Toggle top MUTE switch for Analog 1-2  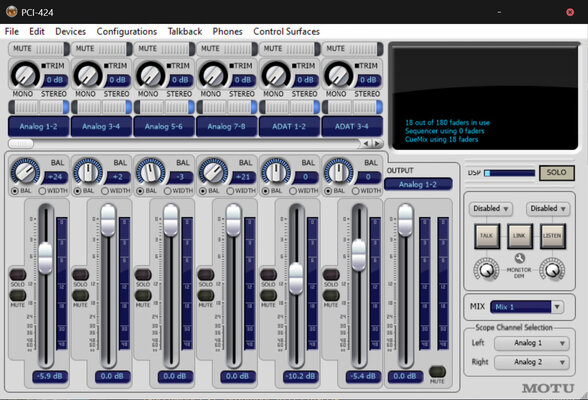pyautogui.click(x=39, y=49)
